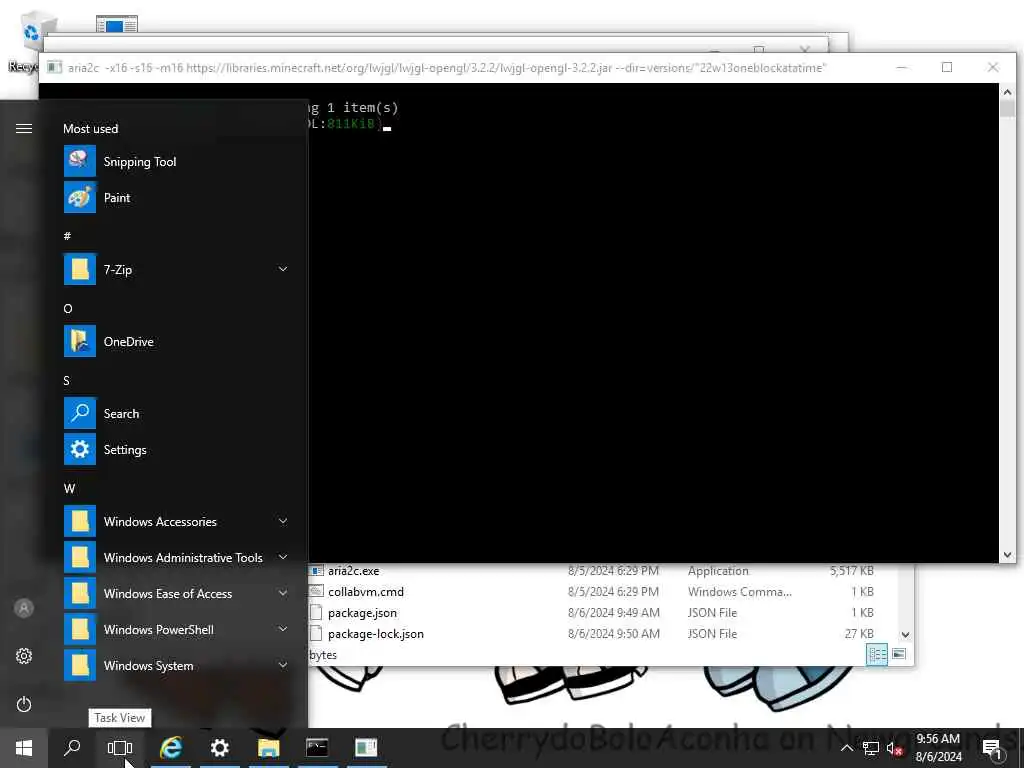Select aria2c.exe in the Explorer window

tap(353, 571)
